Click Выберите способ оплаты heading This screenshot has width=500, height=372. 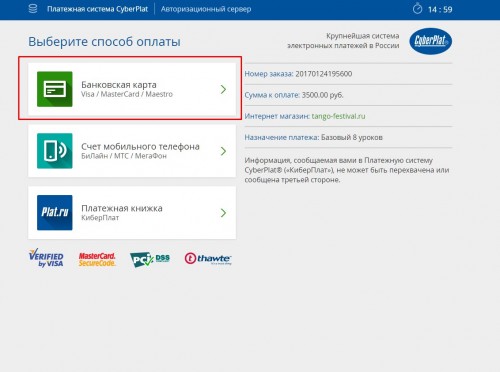(x=104, y=42)
